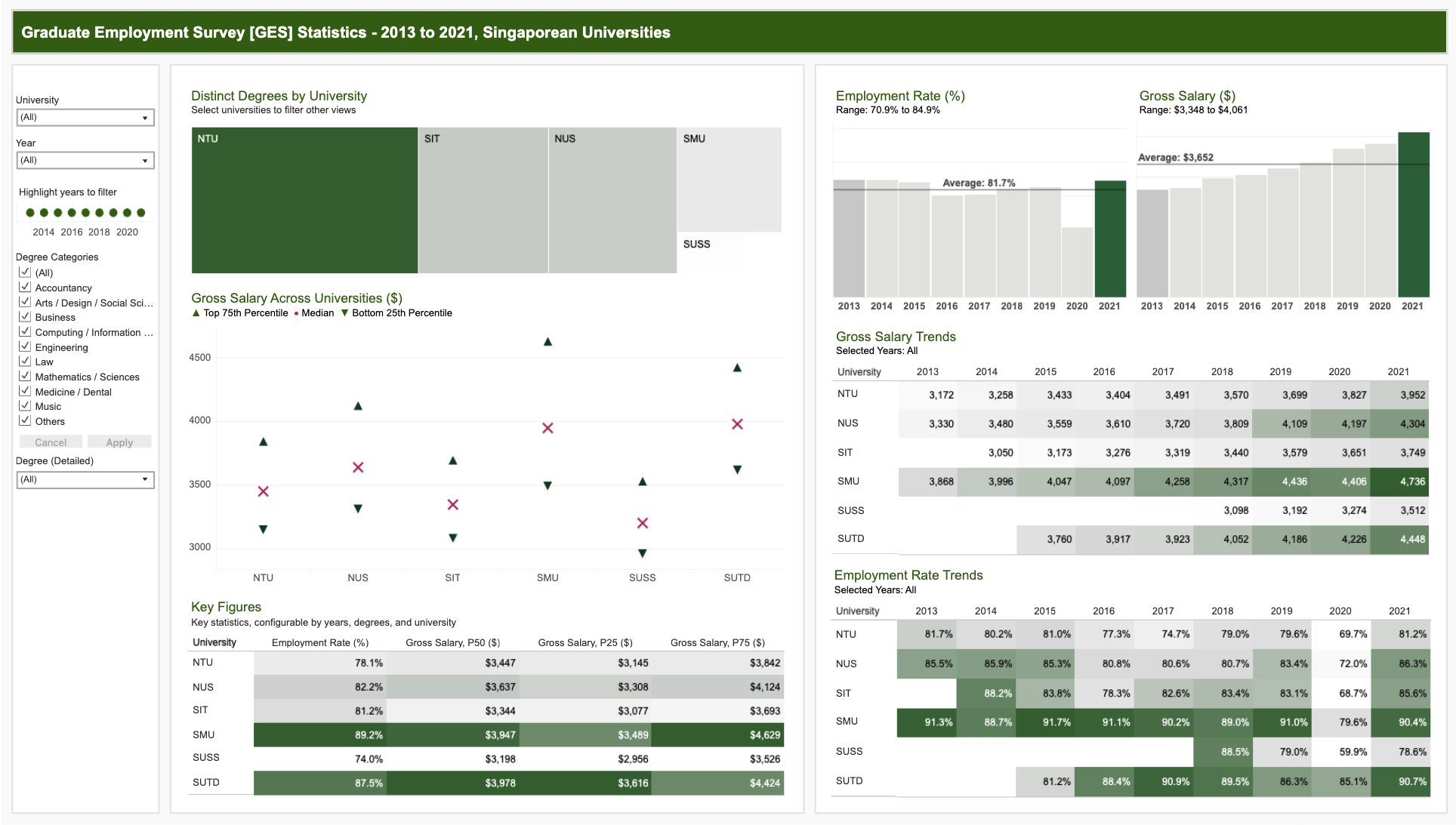Click NUS top 75th percentile triangle
The height and width of the screenshot is (825, 1456).
(x=358, y=406)
